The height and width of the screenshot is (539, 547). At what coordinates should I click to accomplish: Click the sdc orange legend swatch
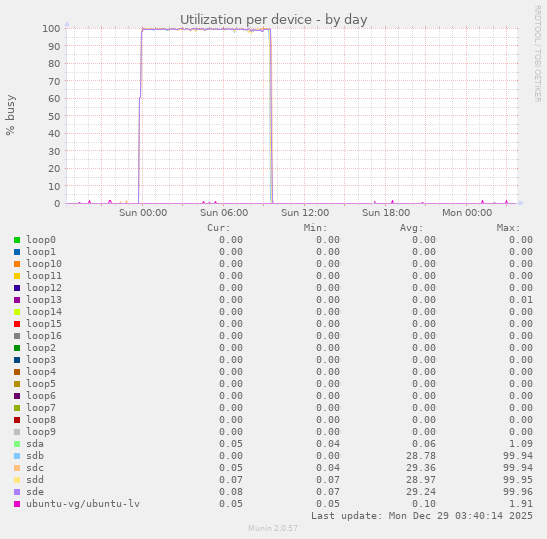click(17, 468)
